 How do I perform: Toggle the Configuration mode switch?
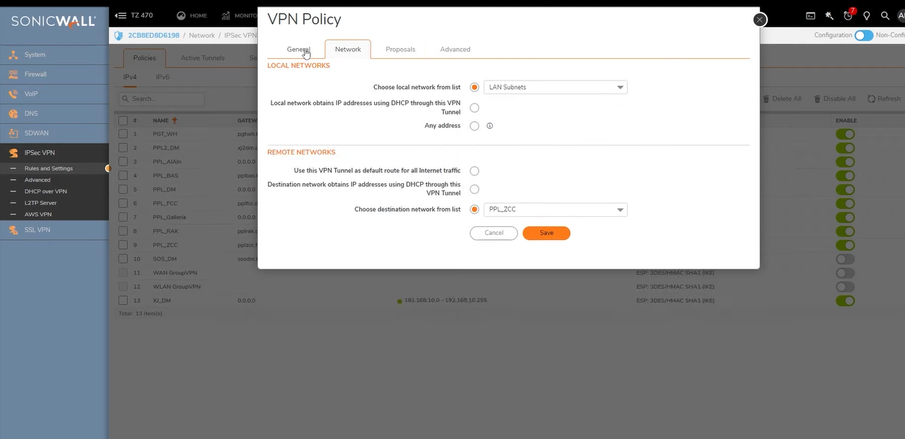[863, 35]
